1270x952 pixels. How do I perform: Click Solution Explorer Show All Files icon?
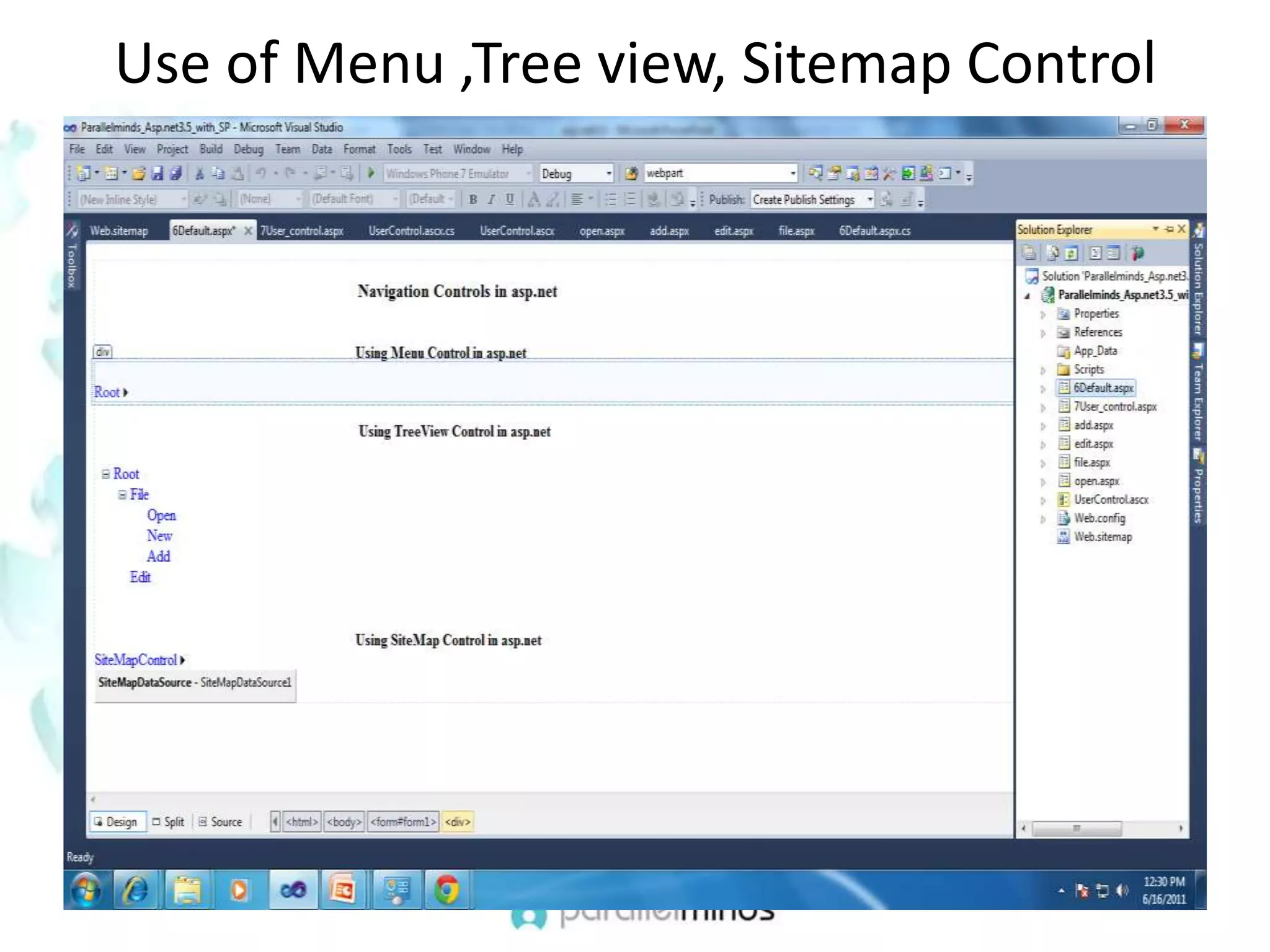(x=1052, y=253)
